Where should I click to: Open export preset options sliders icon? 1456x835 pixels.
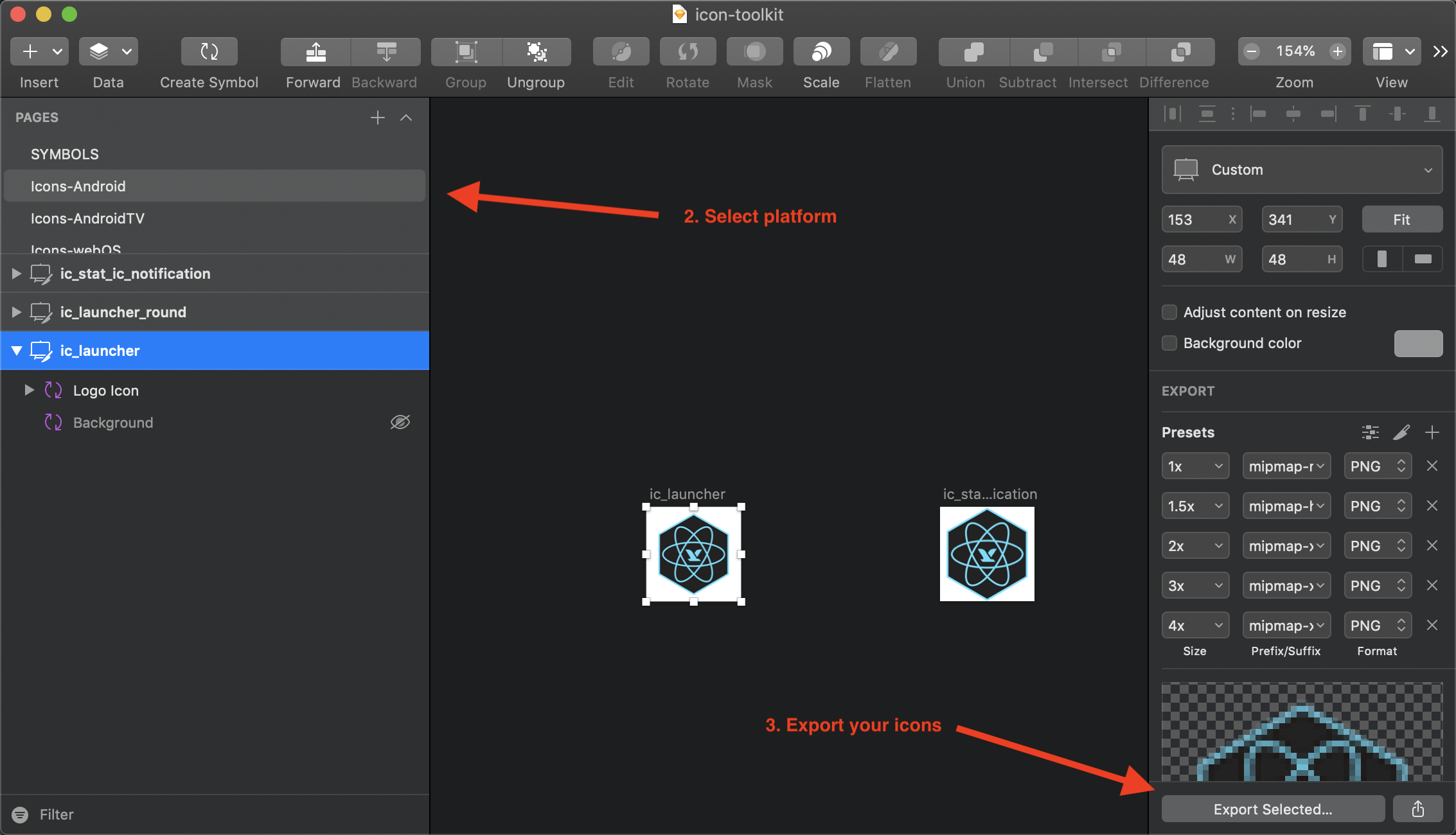click(x=1371, y=432)
